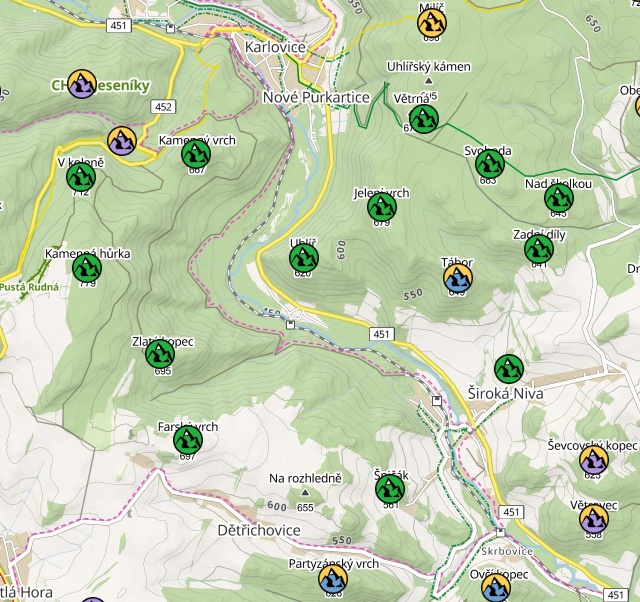The height and width of the screenshot is (602, 640).
Task: Open the Špičák peak marker
Action: point(390,489)
